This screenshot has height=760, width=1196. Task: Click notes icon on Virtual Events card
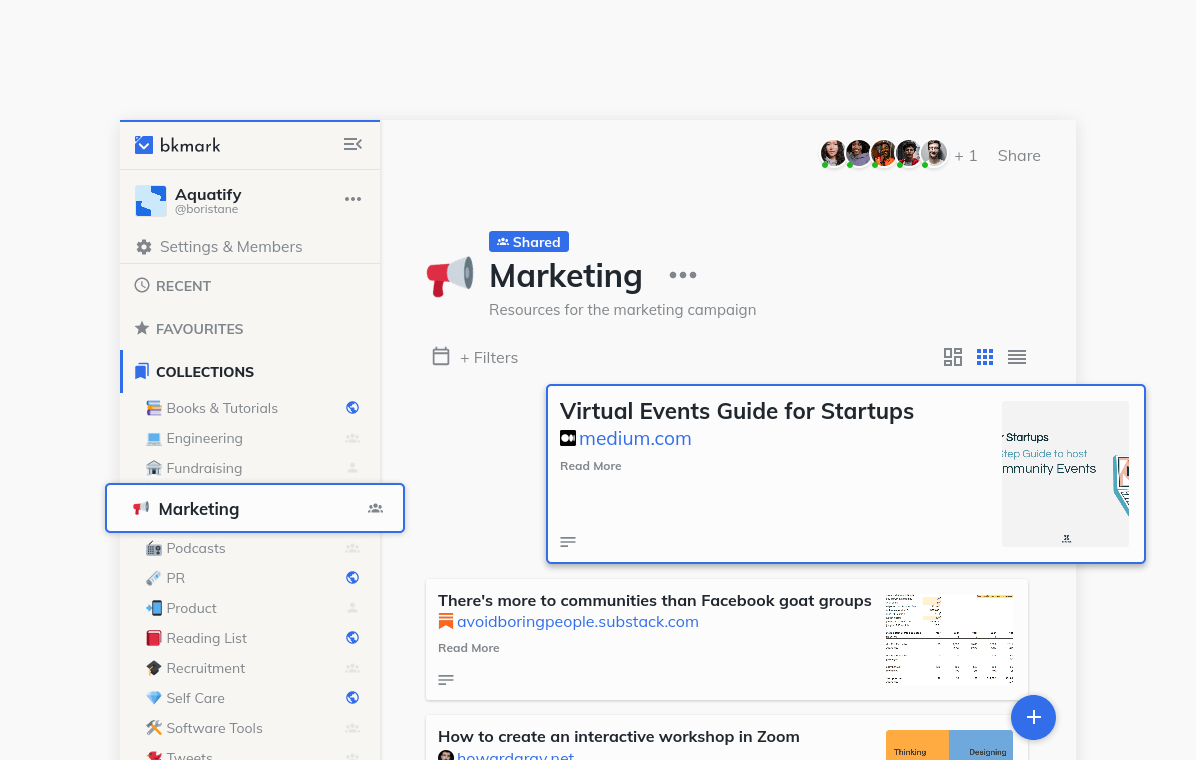tap(567, 542)
